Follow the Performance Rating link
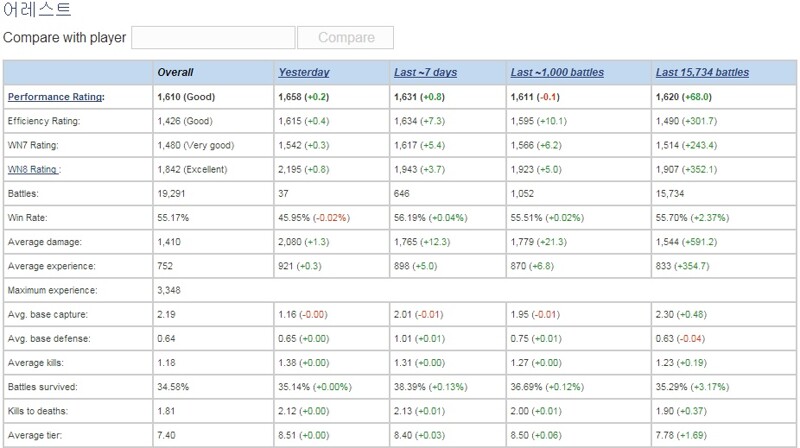The image size is (800, 448). point(55,97)
